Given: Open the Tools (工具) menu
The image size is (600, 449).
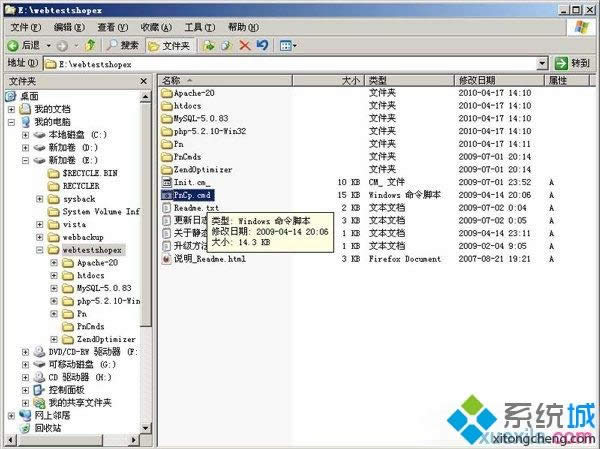Looking at the screenshot, I should pyautogui.click(x=199, y=27).
